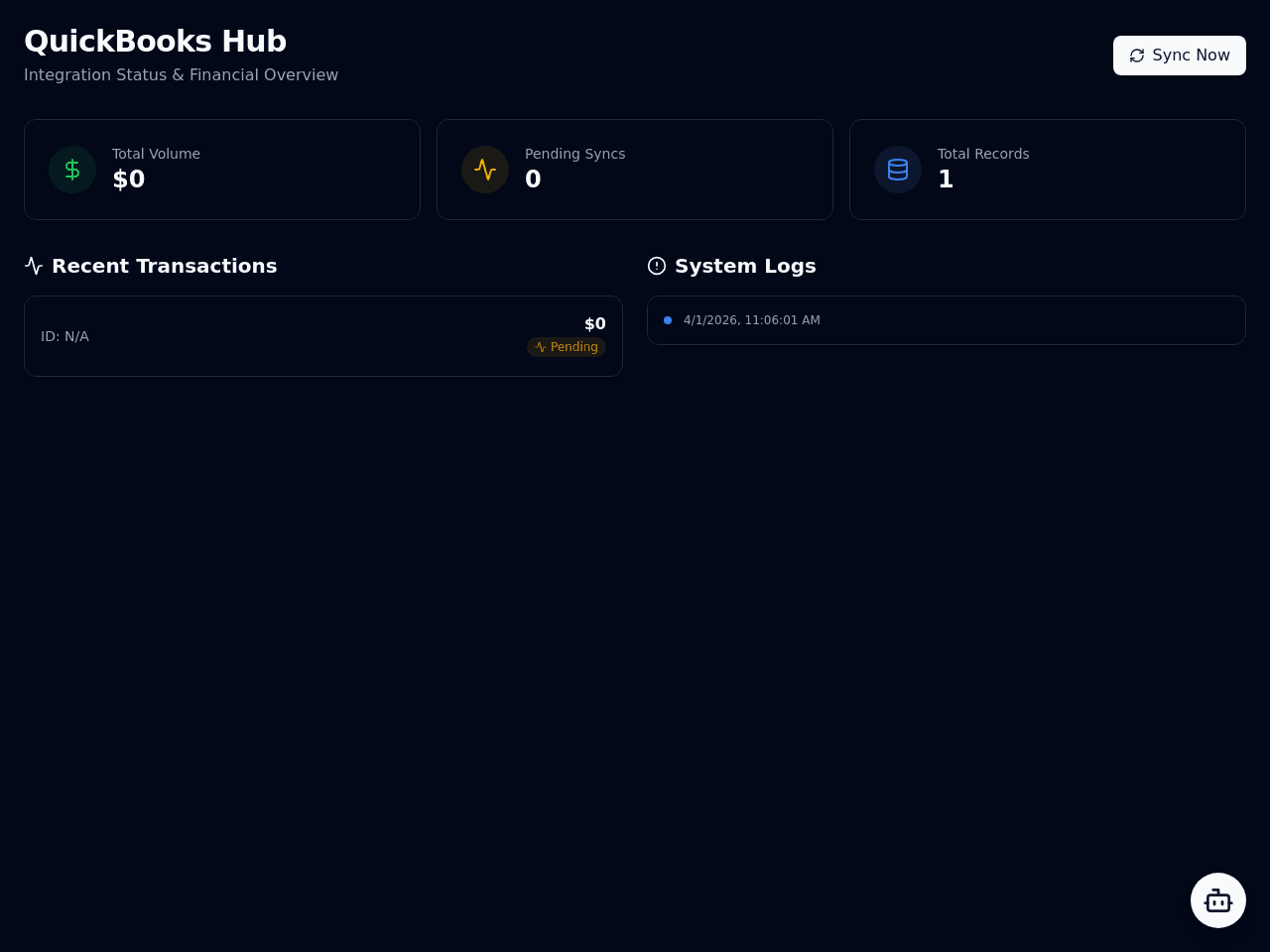Click the alert icon beside System Logs
This screenshot has height=952, width=1270.
pyautogui.click(x=657, y=266)
